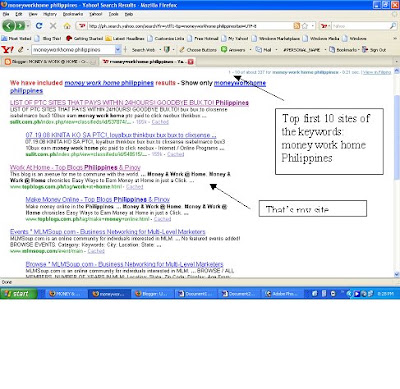Open the address bar history dropdown

pos(312,26)
